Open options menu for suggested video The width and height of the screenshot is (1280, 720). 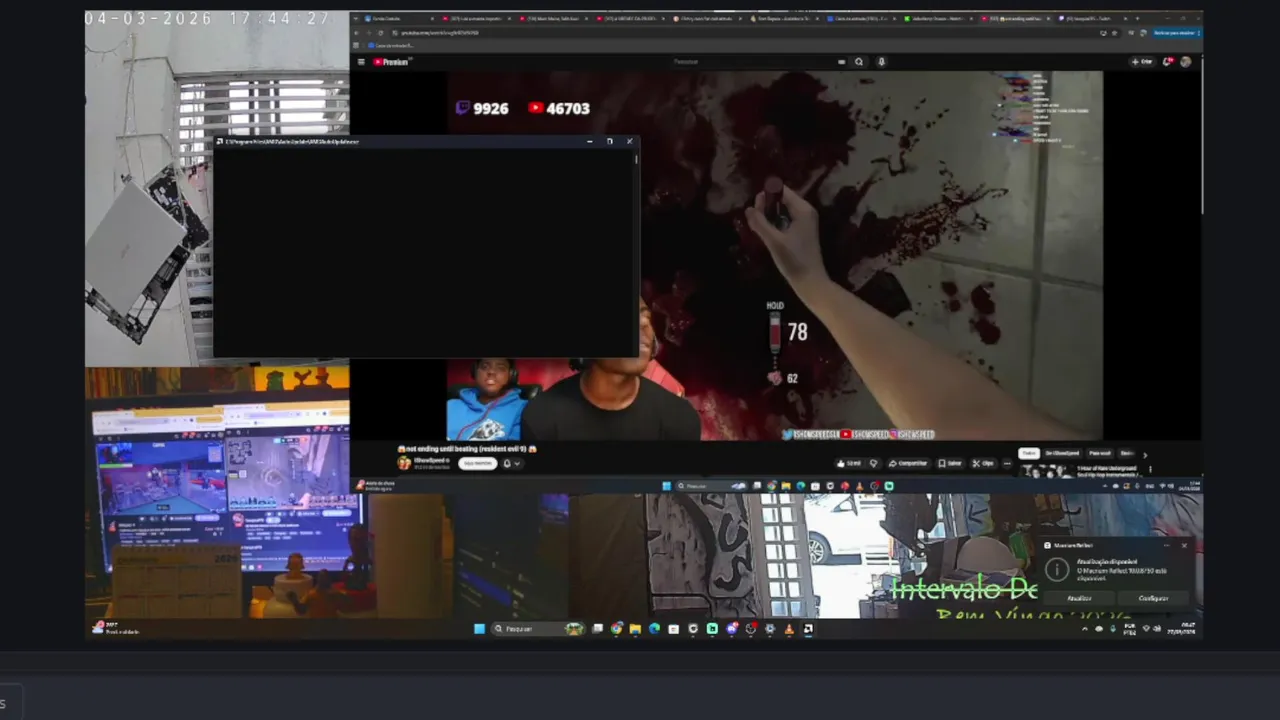click(x=1150, y=469)
